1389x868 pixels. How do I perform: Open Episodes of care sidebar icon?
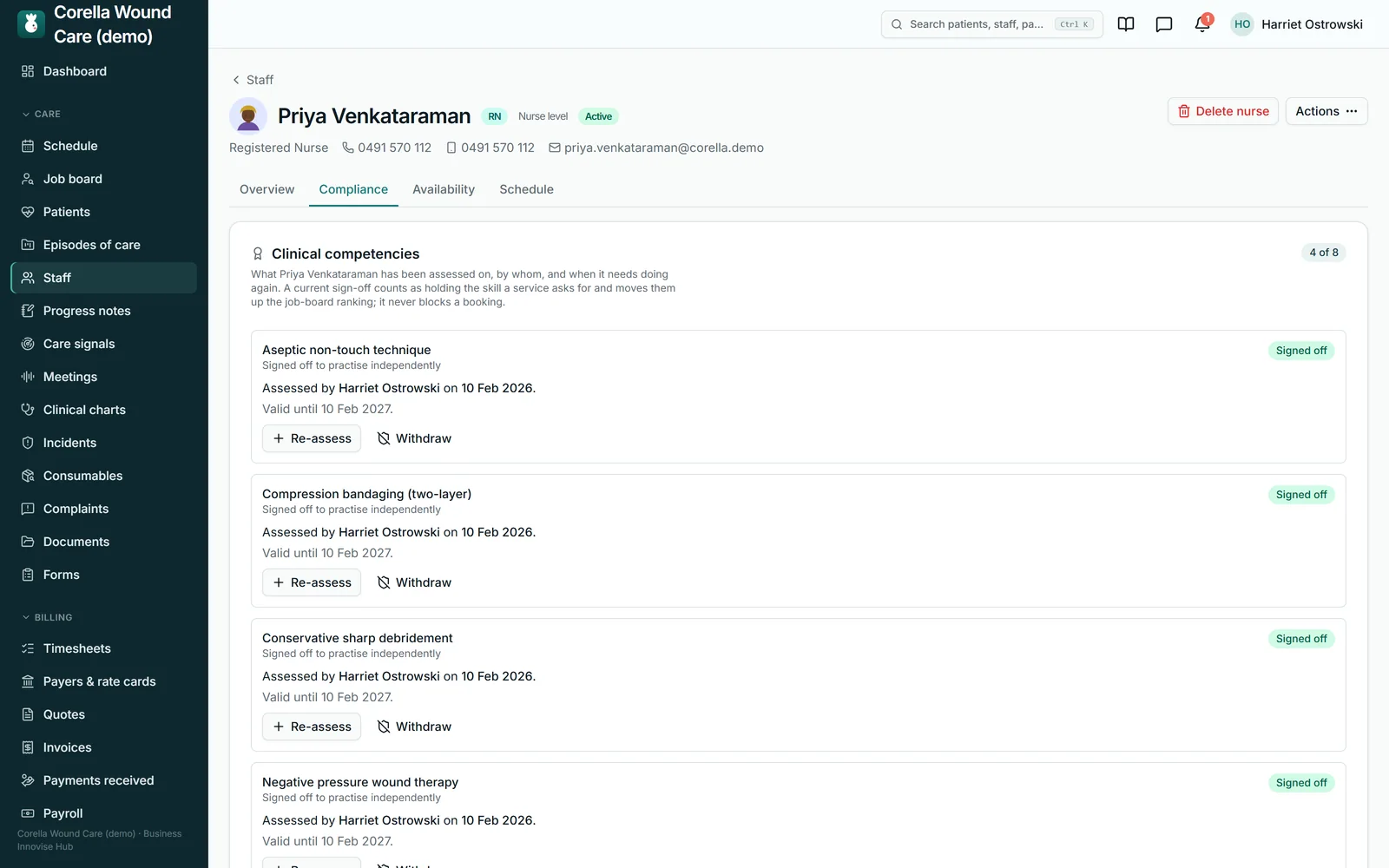28,245
